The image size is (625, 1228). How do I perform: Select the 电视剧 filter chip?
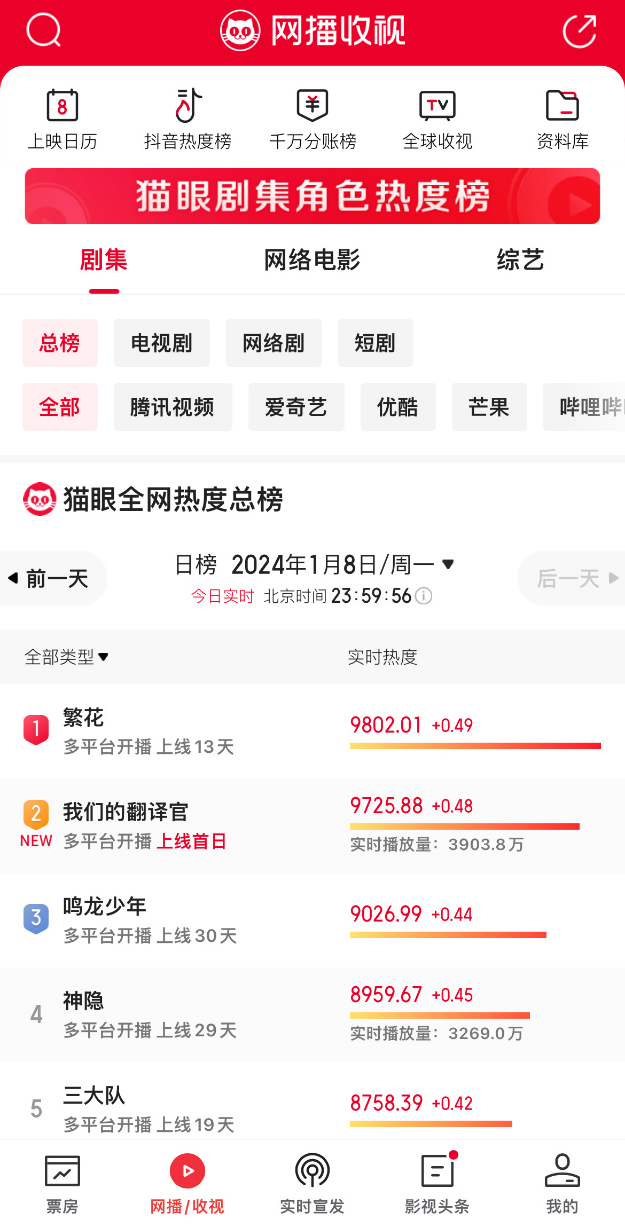click(161, 343)
